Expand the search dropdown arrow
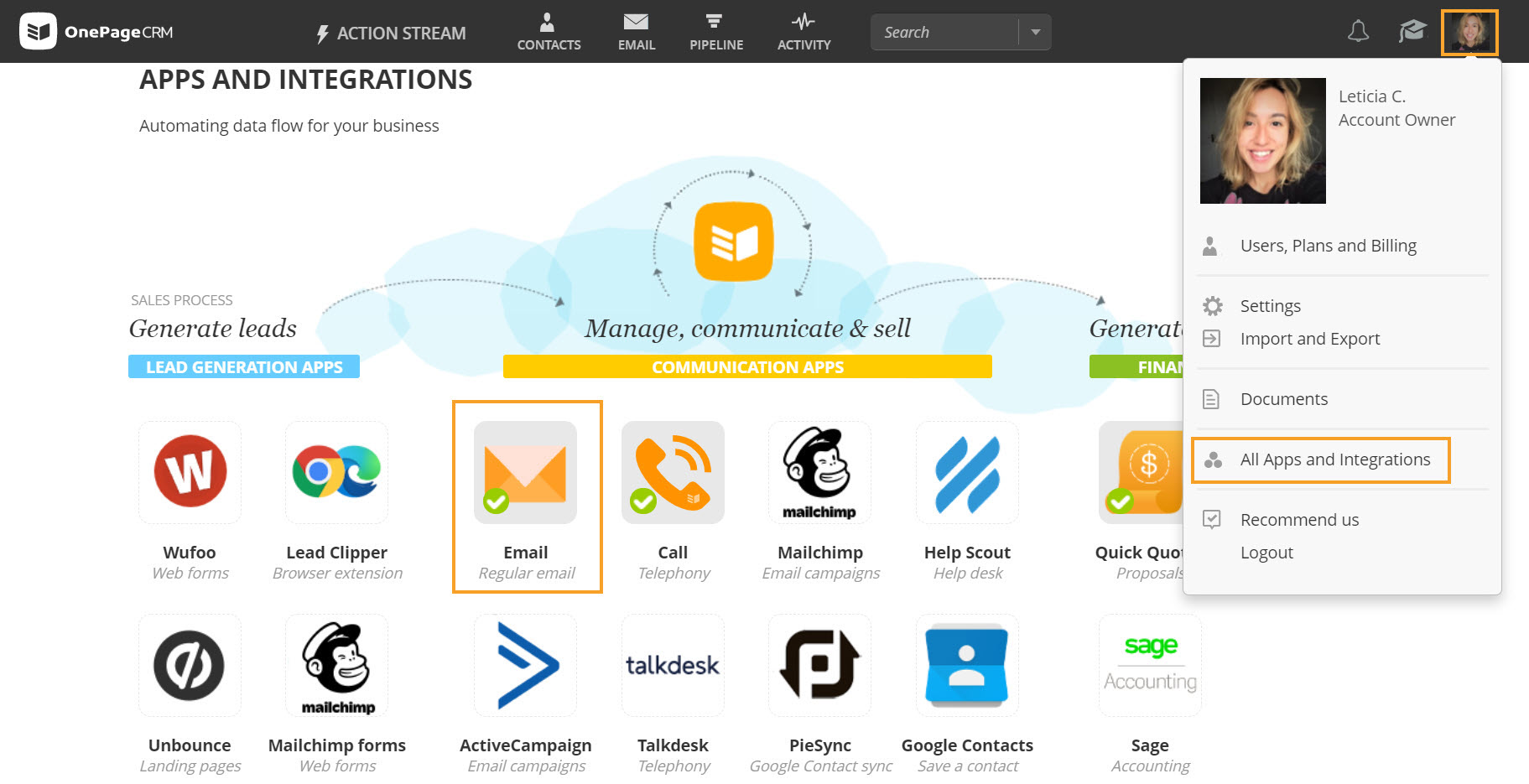Viewport: 1529px width, 784px height. [x=1036, y=32]
